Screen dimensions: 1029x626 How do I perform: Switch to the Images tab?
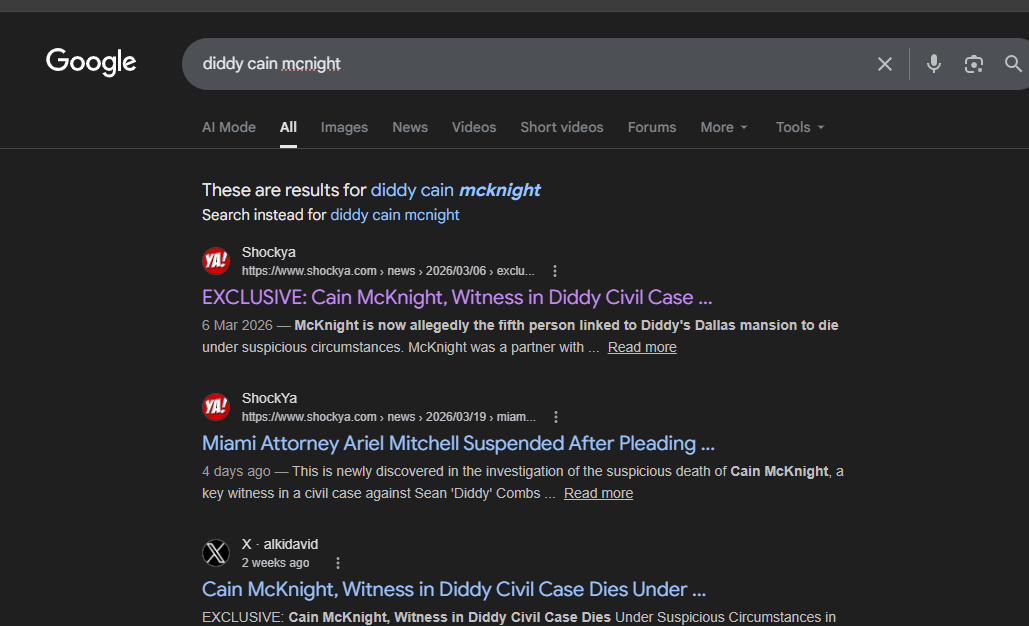[x=344, y=127]
